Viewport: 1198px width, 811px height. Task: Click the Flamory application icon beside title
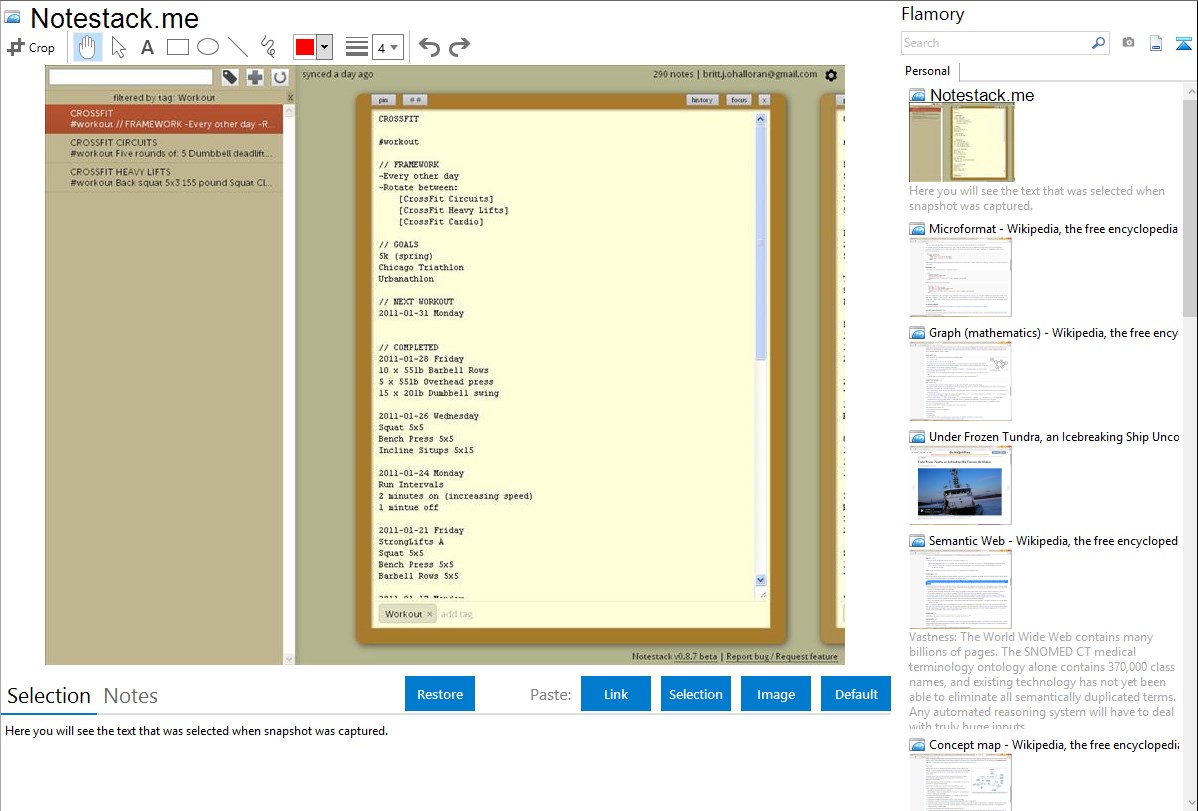(x=13, y=17)
